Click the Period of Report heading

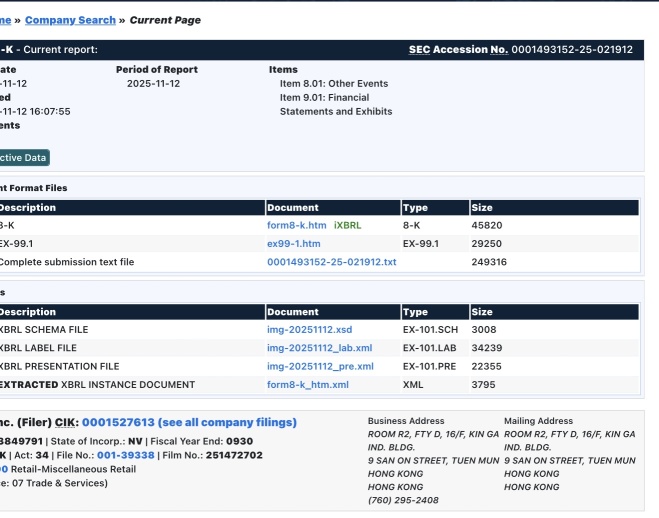[156, 70]
